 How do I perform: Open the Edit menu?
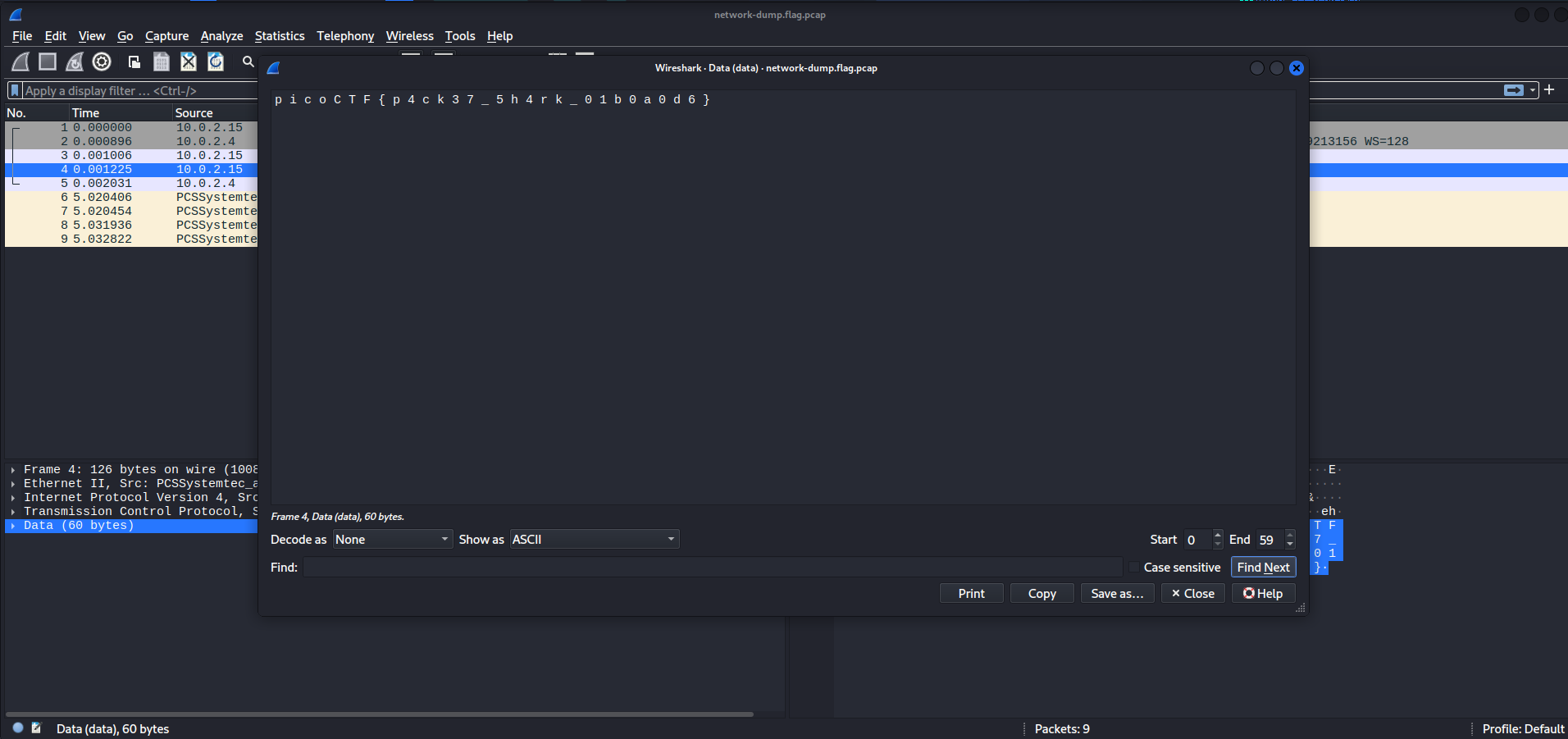[55, 36]
